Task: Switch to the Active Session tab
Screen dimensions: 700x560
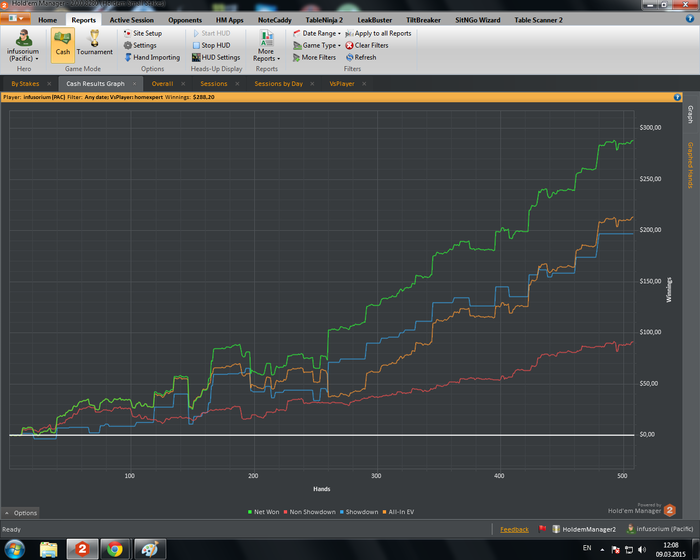Action: pos(132,20)
